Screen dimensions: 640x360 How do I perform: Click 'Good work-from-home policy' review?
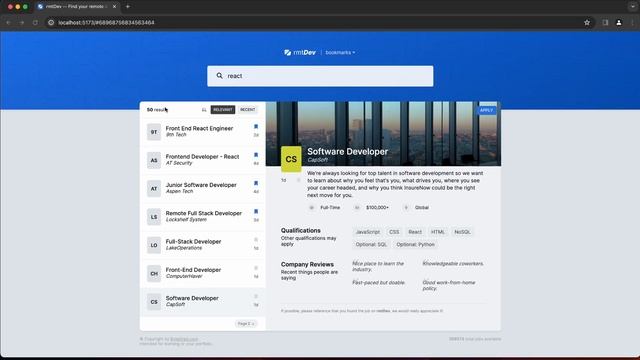tap(449, 285)
